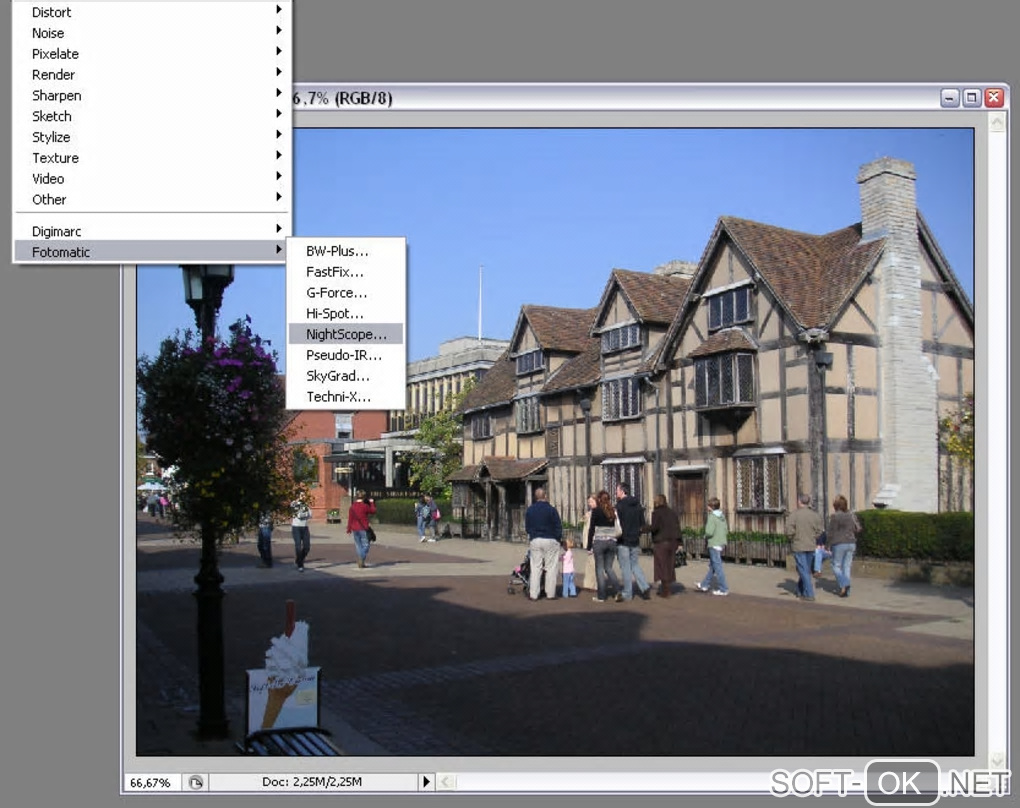Image resolution: width=1020 pixels, height=808 pixels.
Task: Open the Other filter submenu
Action: coord(152,200)
